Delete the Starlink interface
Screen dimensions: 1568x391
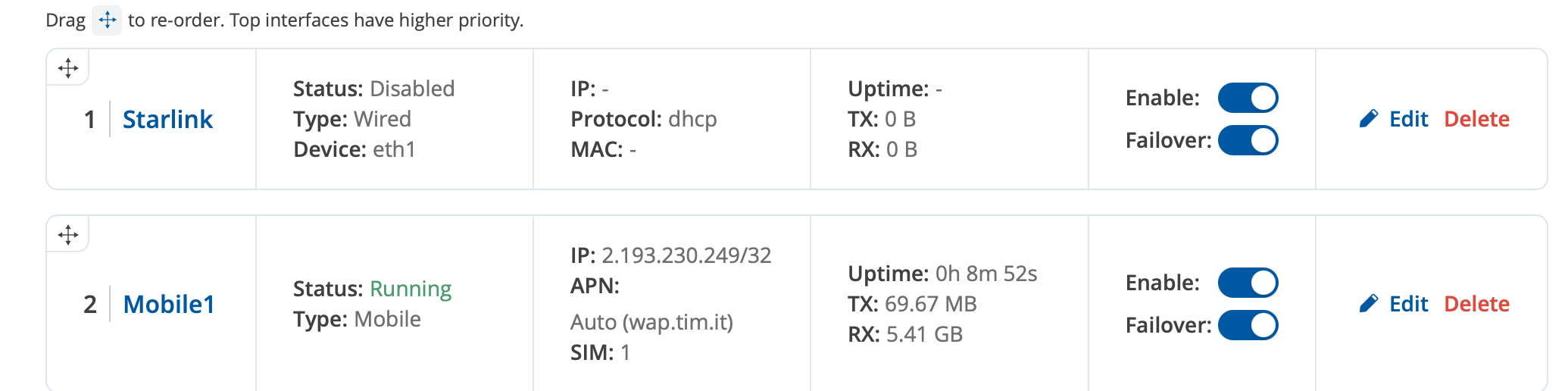1477,119
